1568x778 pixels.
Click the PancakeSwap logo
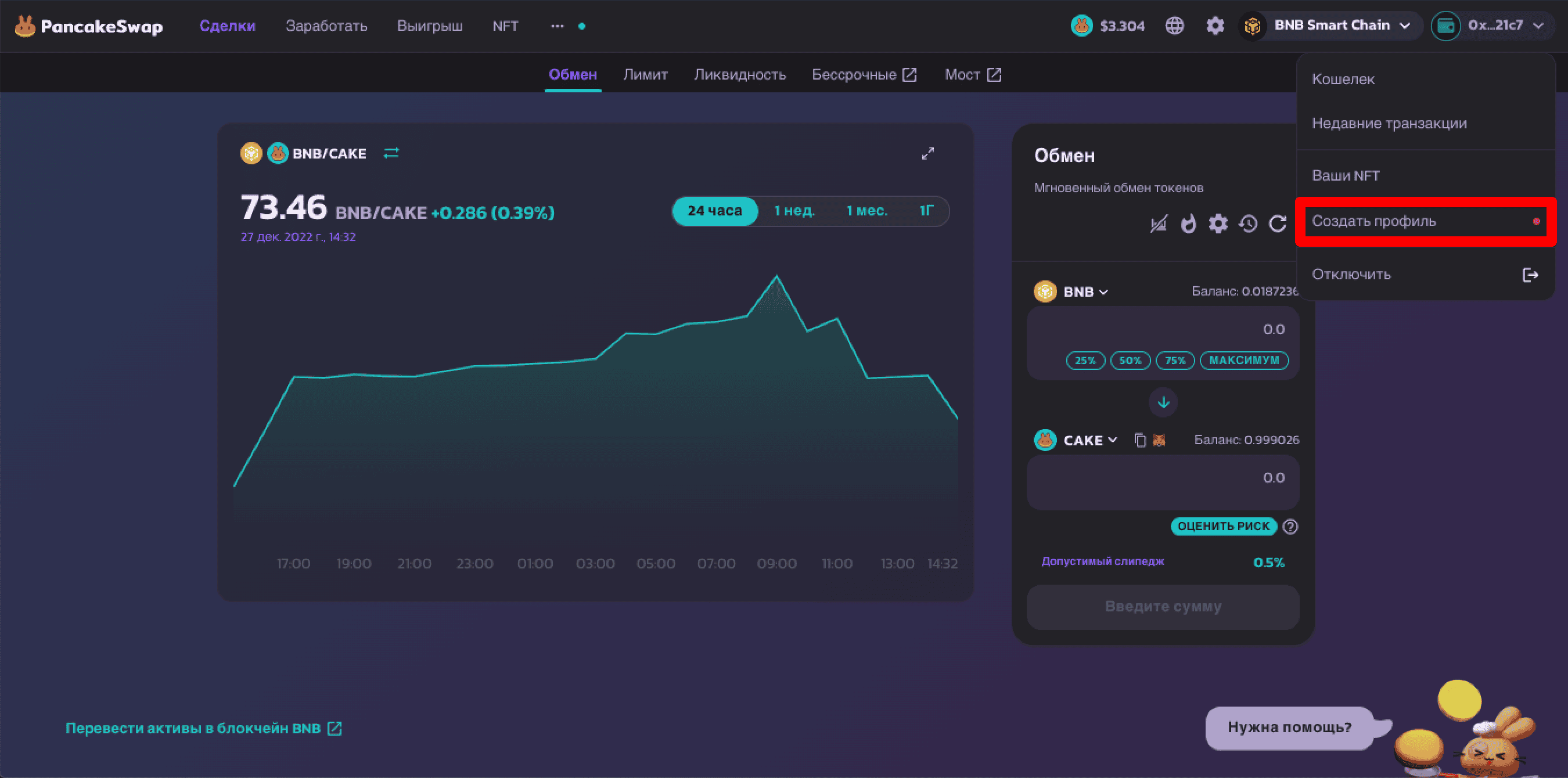89,26
